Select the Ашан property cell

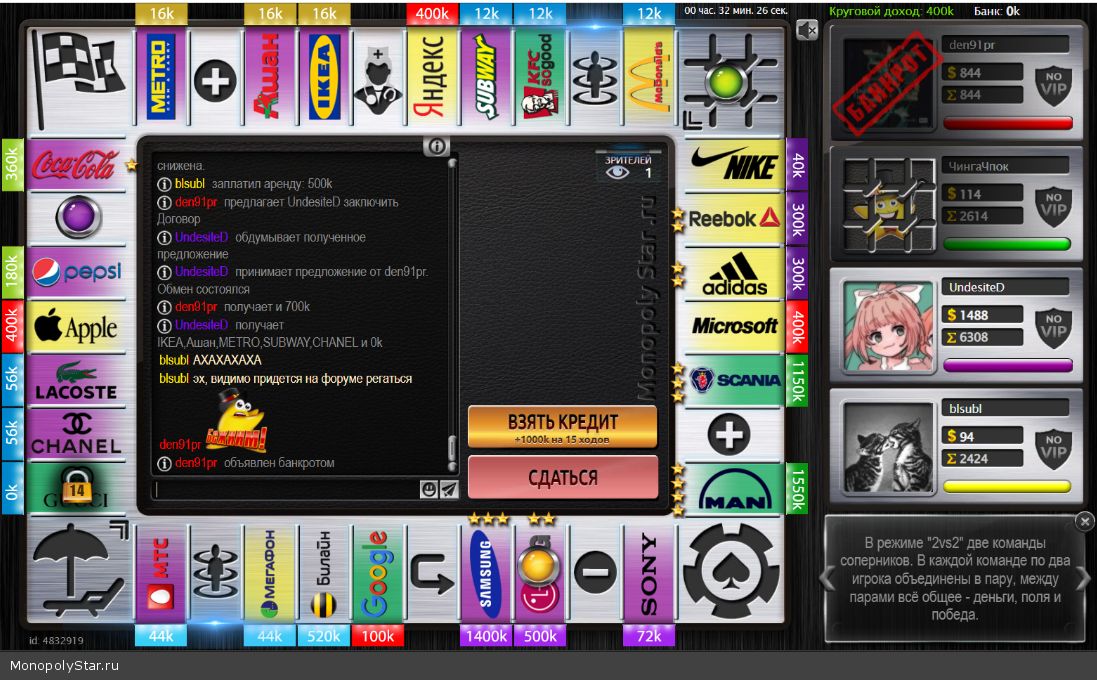tap(269, 77)
